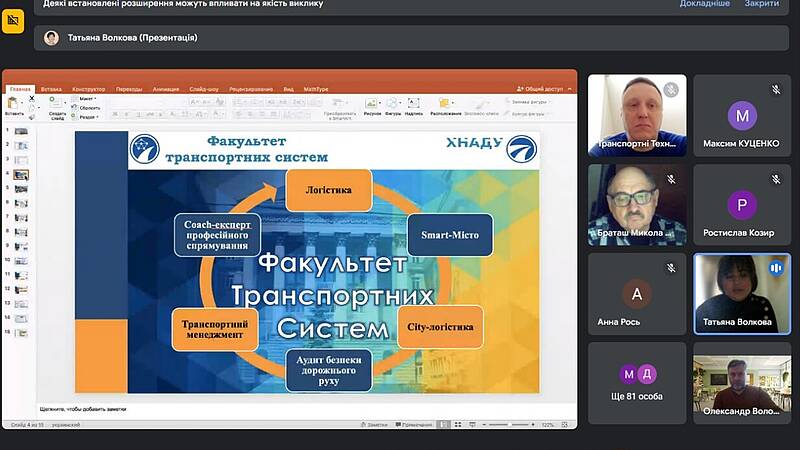
Task: Open the Ще 81 особа participants tile
Action: point(637,383)
